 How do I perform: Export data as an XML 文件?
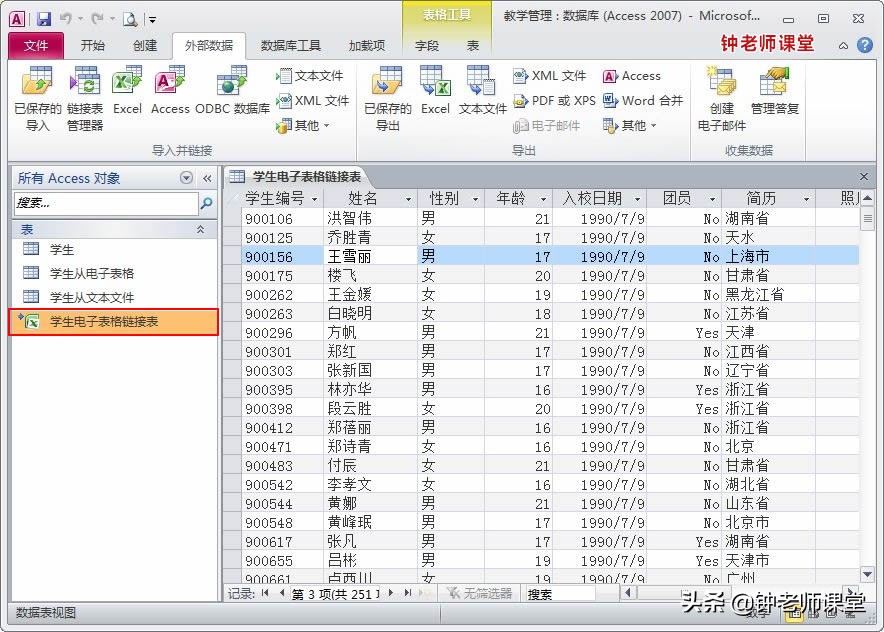[x=552, y=75]
